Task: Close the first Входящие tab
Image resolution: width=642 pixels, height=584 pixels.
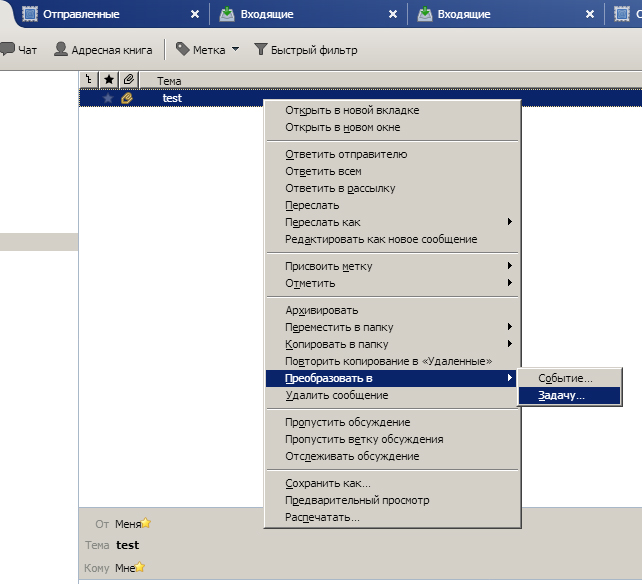Action: tap(393, 14)
